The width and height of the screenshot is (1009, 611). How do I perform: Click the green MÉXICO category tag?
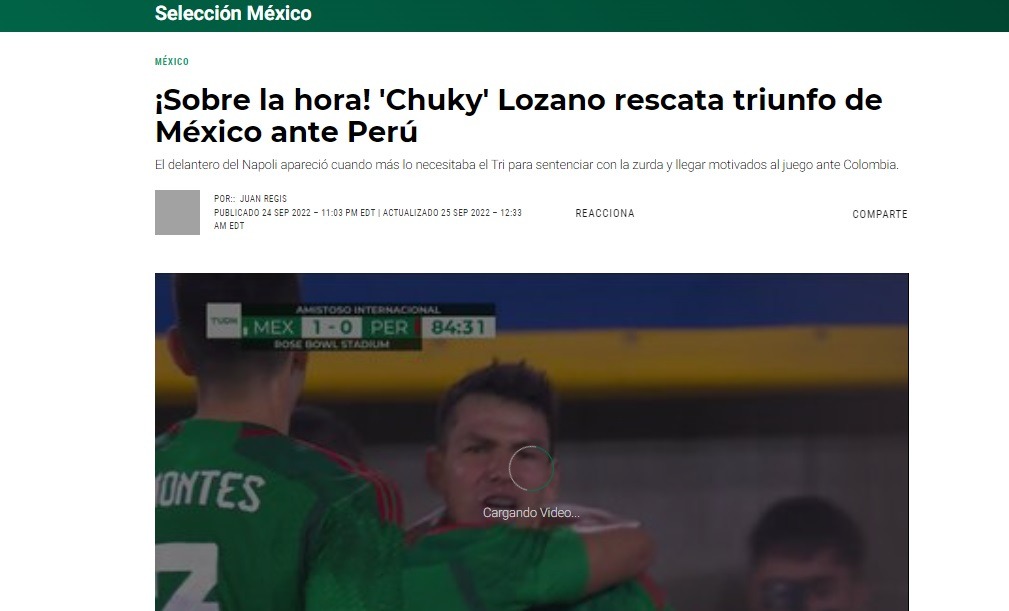tap(172, 62)
